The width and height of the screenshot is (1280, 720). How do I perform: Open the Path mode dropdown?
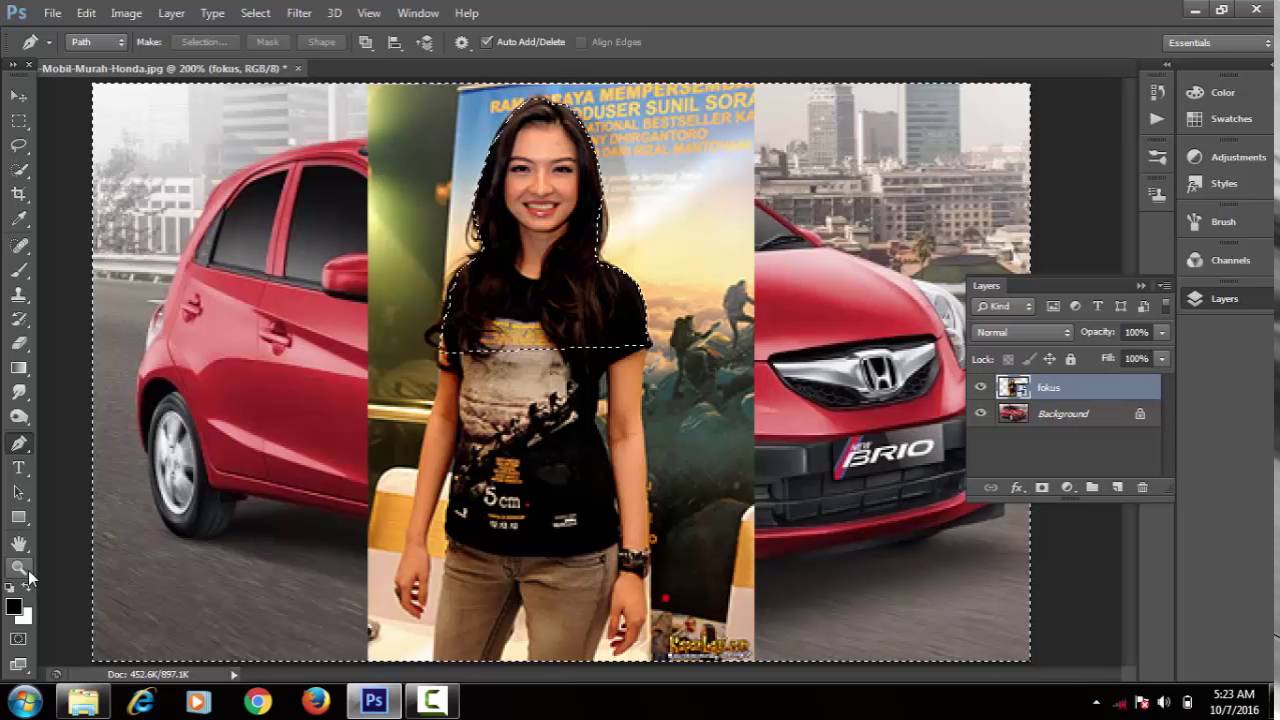click(x=97, y=42)
